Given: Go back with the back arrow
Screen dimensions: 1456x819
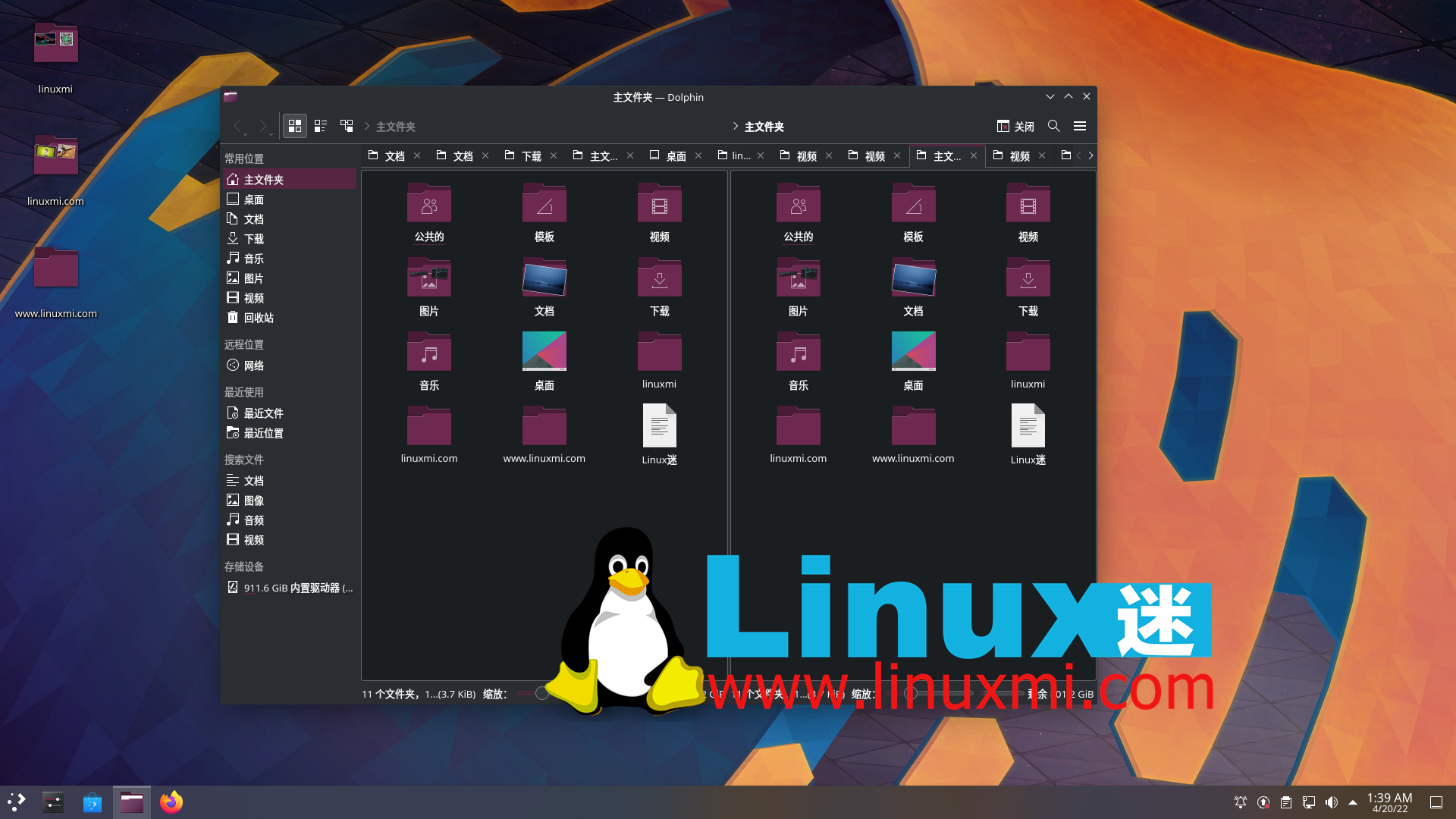Looking at the screenshot, I should (x=238, y=126).
